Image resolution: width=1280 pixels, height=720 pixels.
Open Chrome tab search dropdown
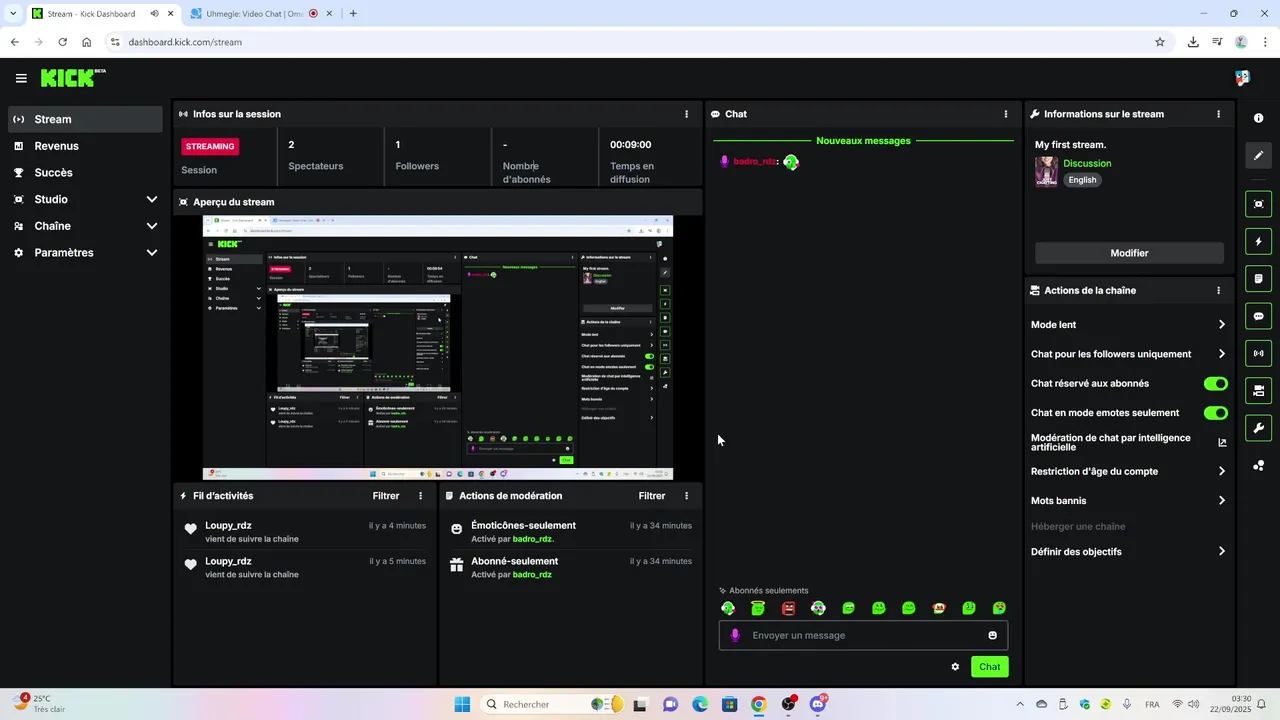(13, 14)
